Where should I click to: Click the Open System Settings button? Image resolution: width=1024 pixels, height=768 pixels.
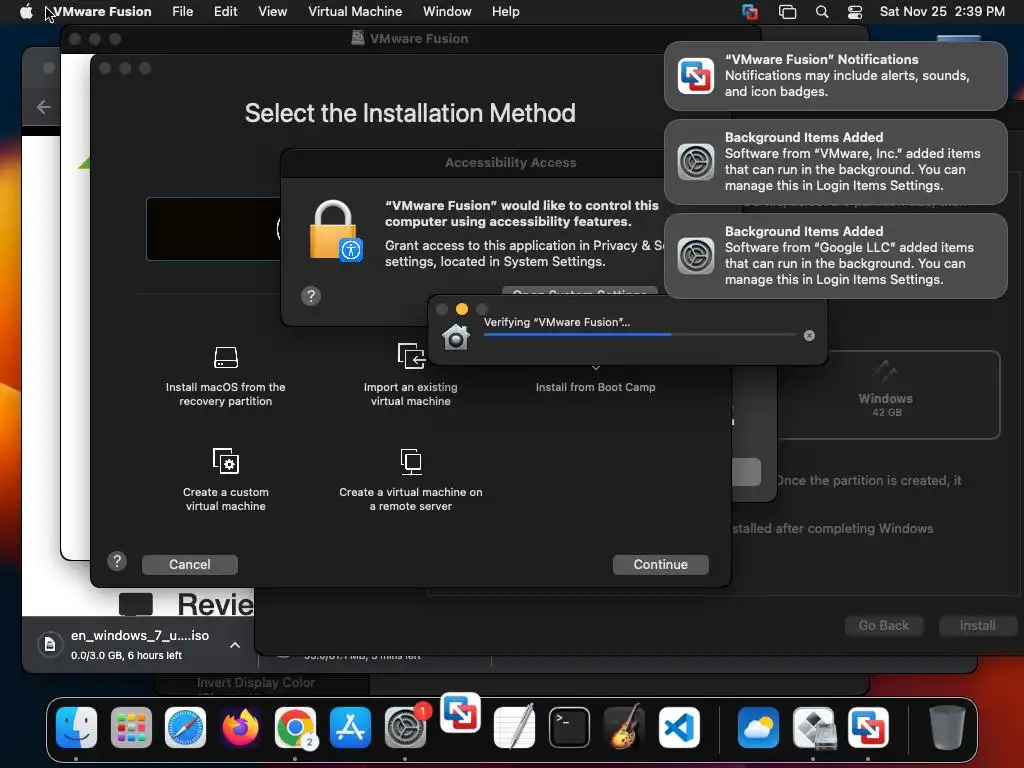tap(580, 292)
